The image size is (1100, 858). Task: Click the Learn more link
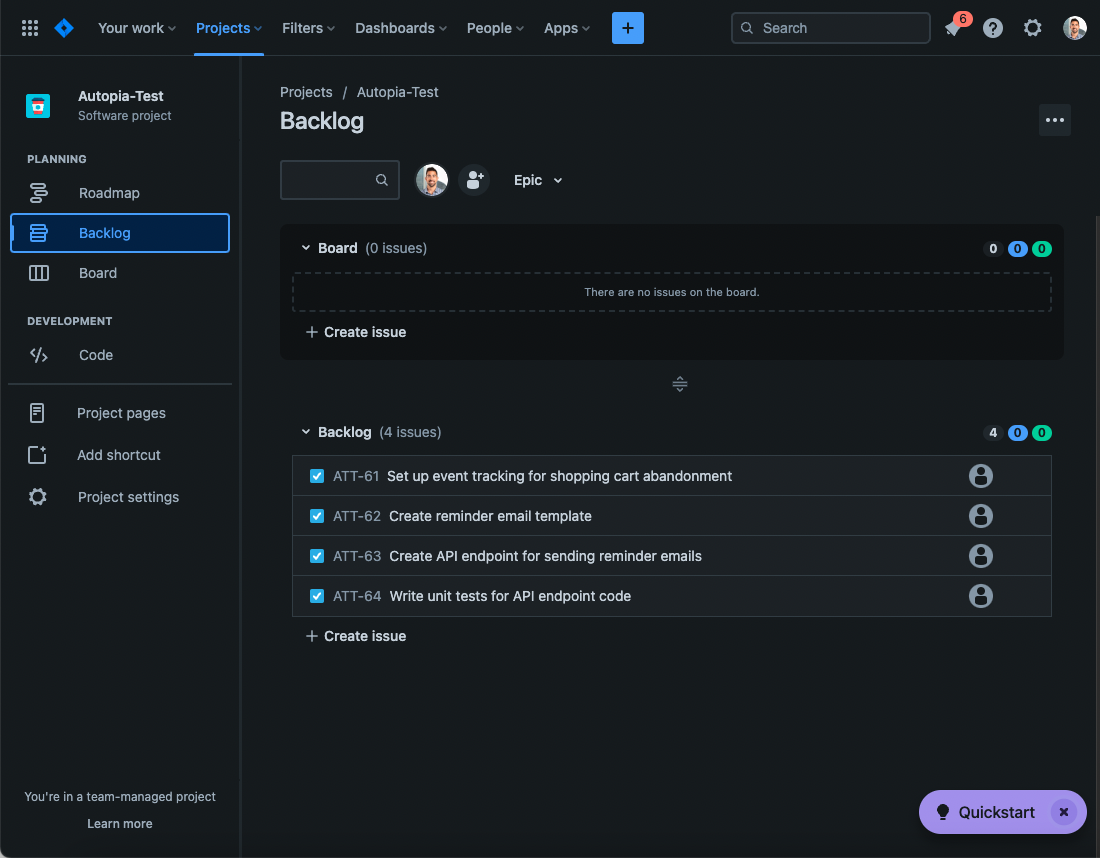click(119, 824)
